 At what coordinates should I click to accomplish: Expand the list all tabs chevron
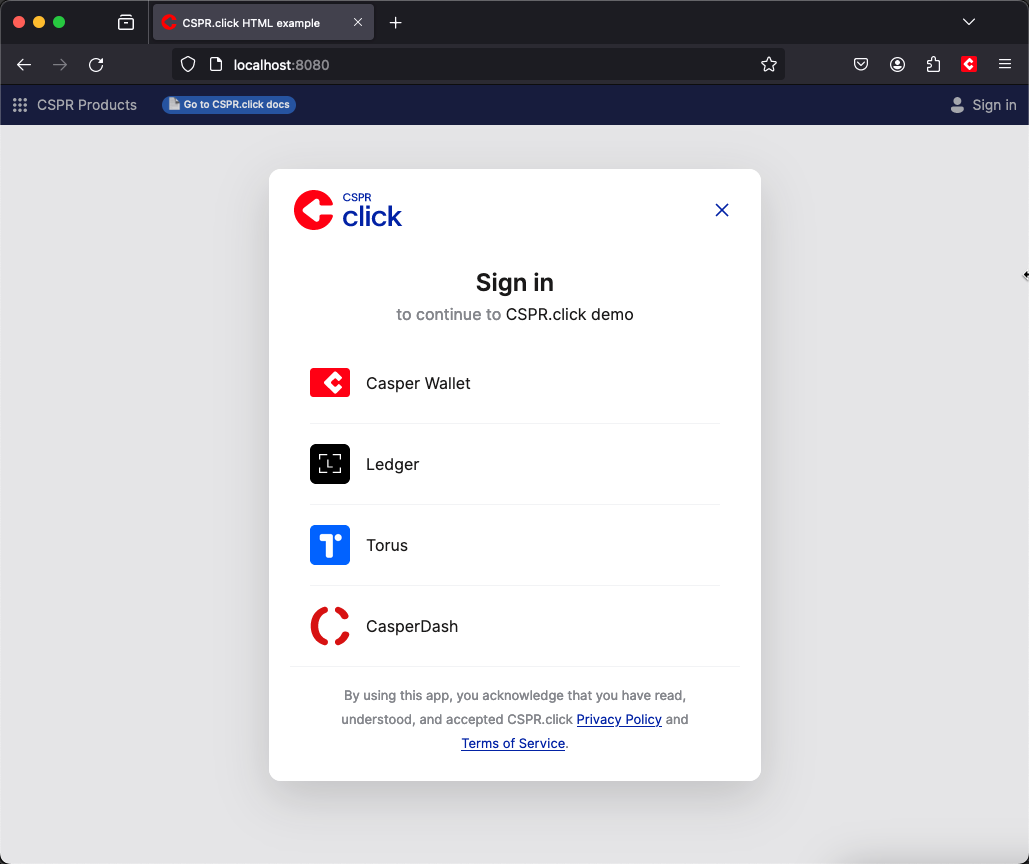tap(968, 22)
